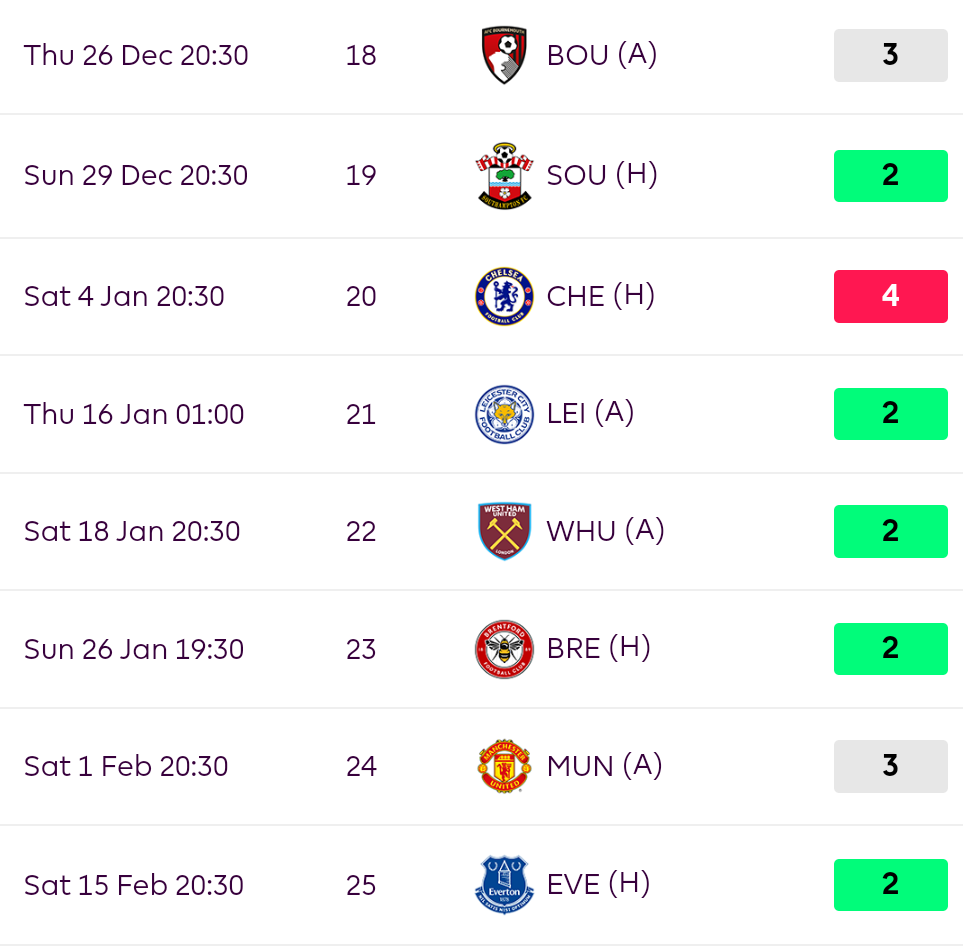Open the West Ham United badge
The image size is (963, 949).
(x=504, y=531)
